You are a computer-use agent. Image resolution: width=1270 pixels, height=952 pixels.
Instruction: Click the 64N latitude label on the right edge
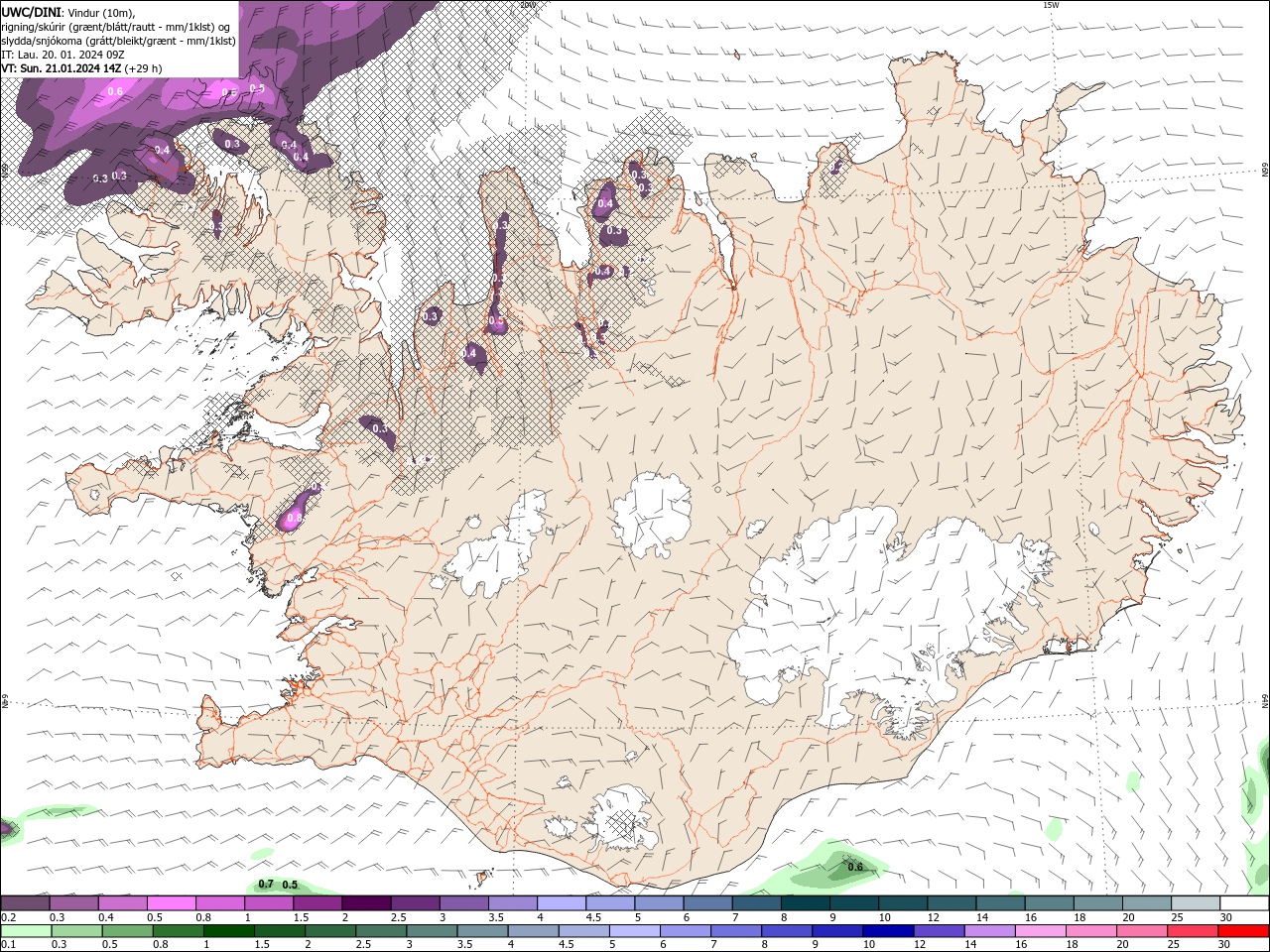point(1265,701)
